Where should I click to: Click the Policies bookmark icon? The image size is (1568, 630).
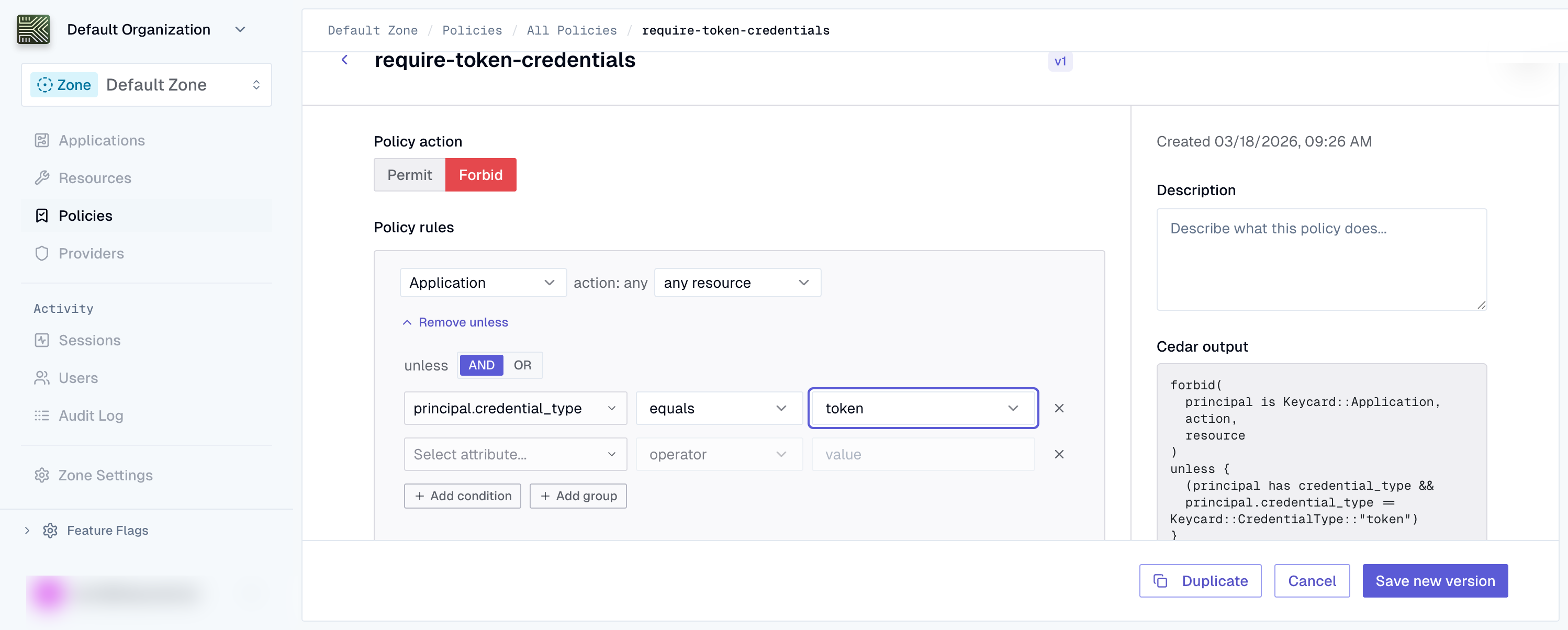tap(41, 216)
